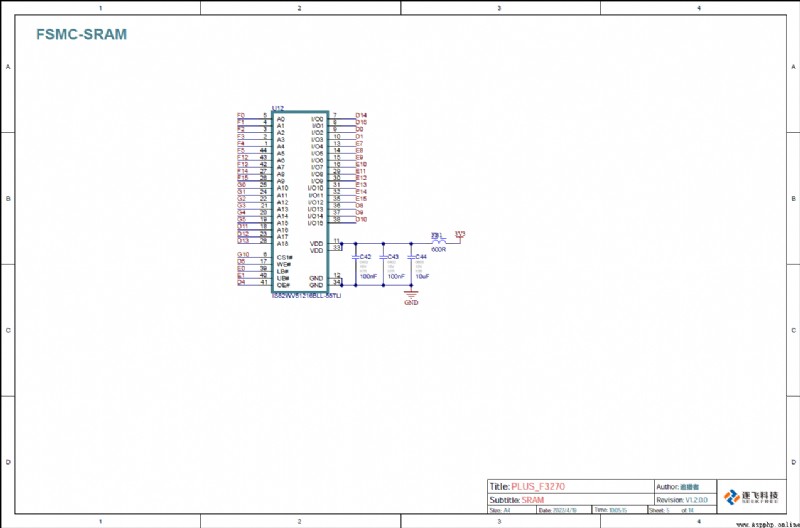This screenshot has height=528, width=800.
Task: Click pin number 44 on U12
Action: [263, 150]
